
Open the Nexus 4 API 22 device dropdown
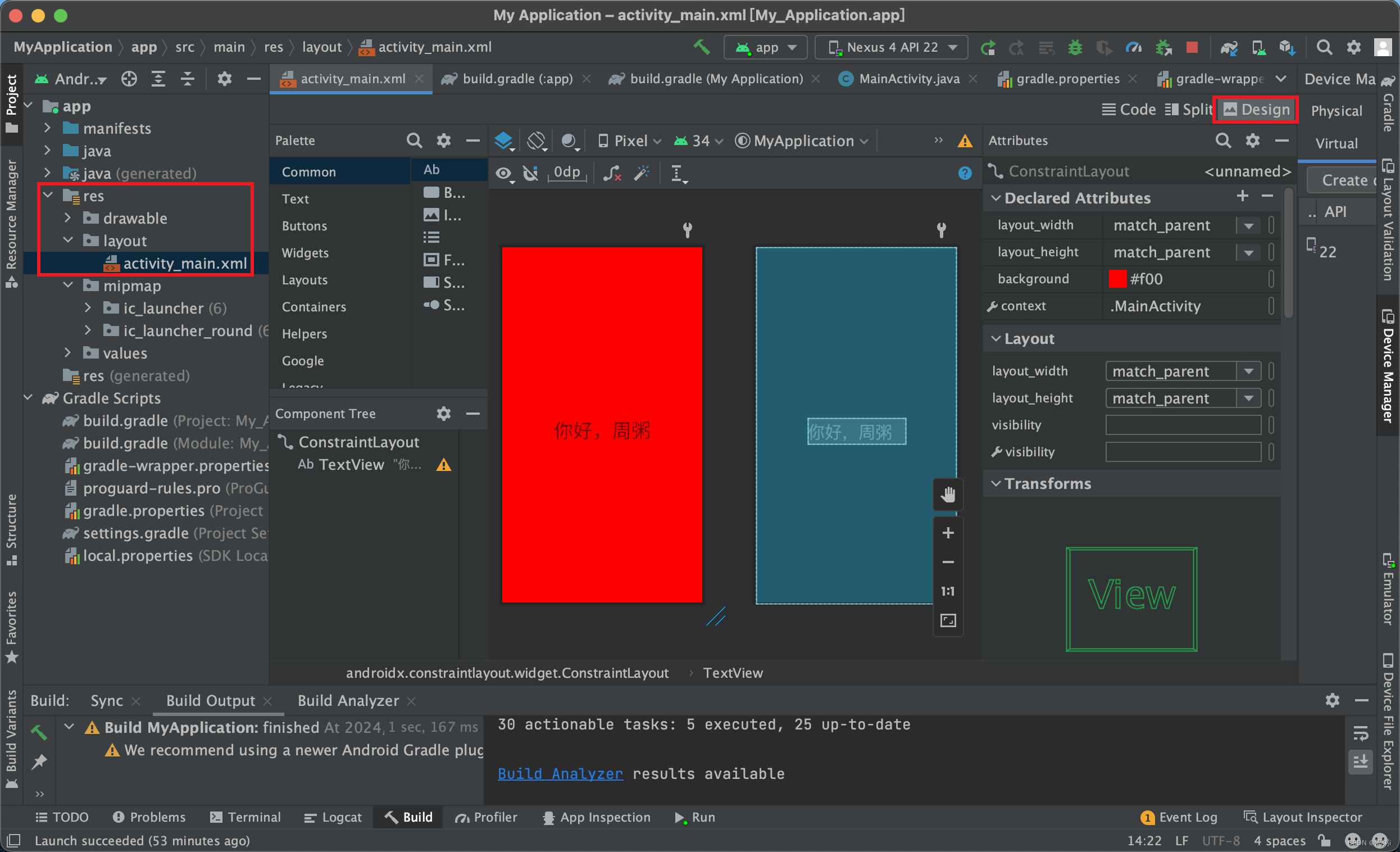tap(891, 47)
